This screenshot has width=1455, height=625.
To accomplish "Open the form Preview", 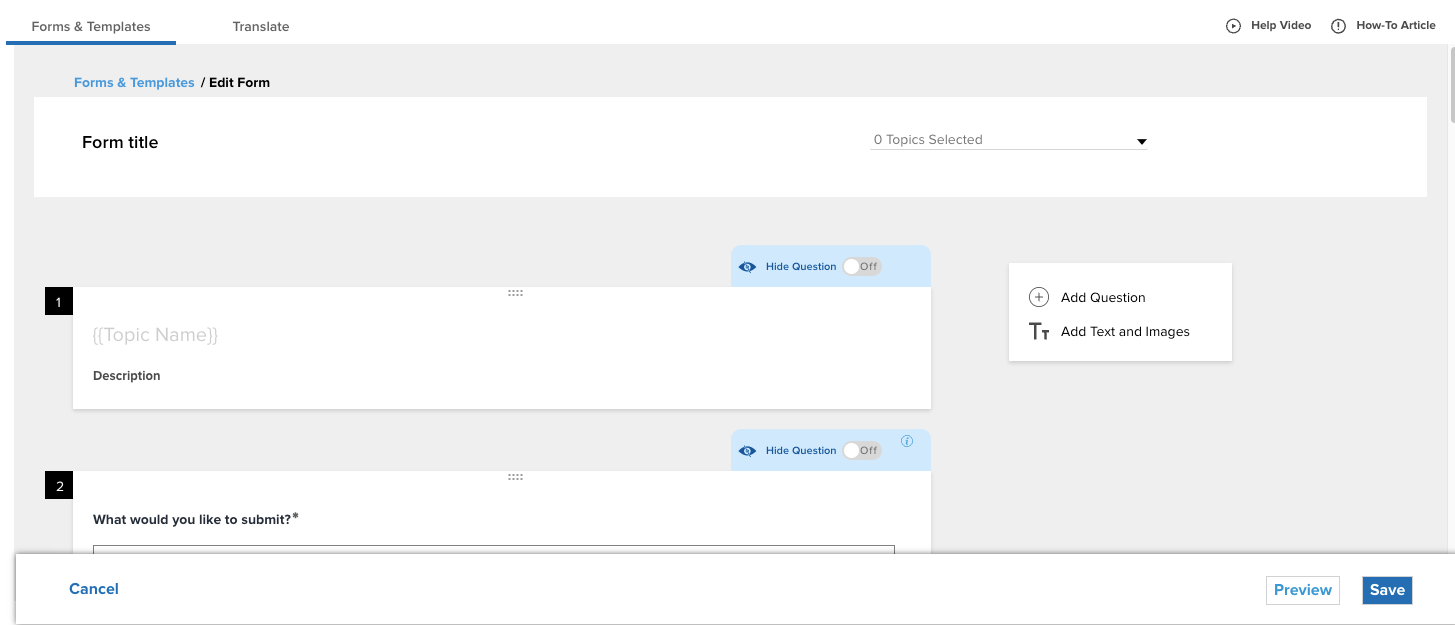I will pos(1302,590).
